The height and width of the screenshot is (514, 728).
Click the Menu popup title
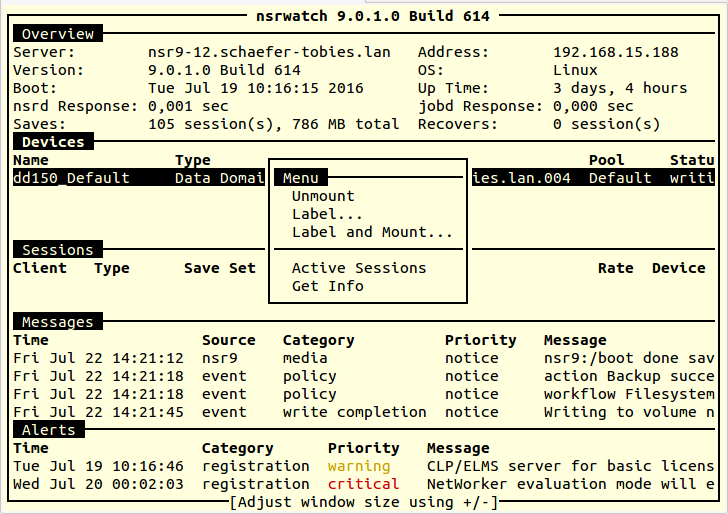tap(301, 178)
